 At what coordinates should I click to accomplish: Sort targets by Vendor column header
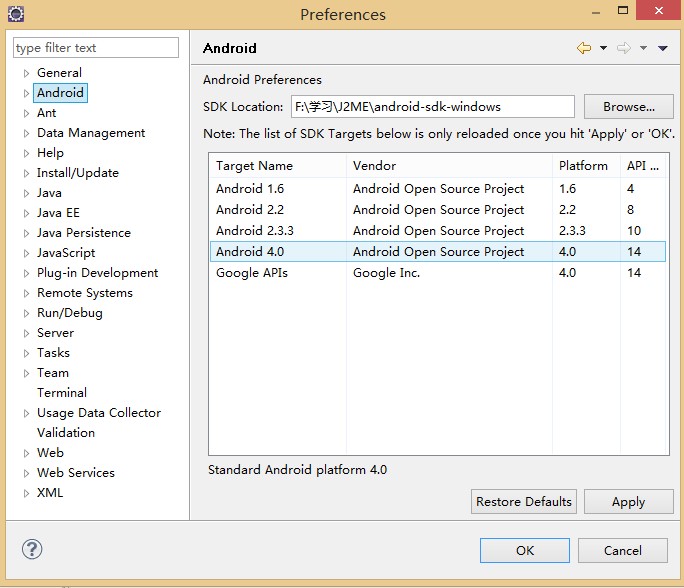tap(448, 166)
